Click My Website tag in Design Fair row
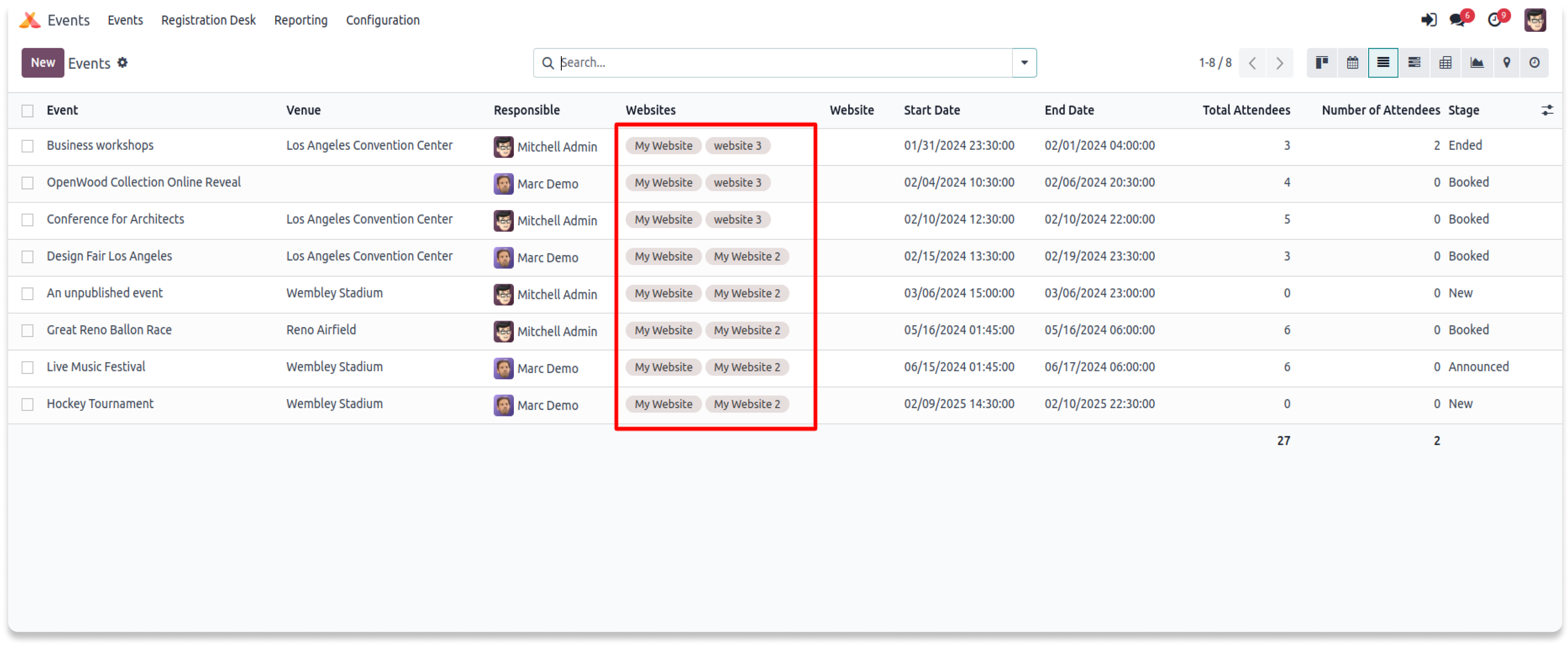Viewport: 1568px width, 645px height. pyautogui.click(x=663, y=257)
